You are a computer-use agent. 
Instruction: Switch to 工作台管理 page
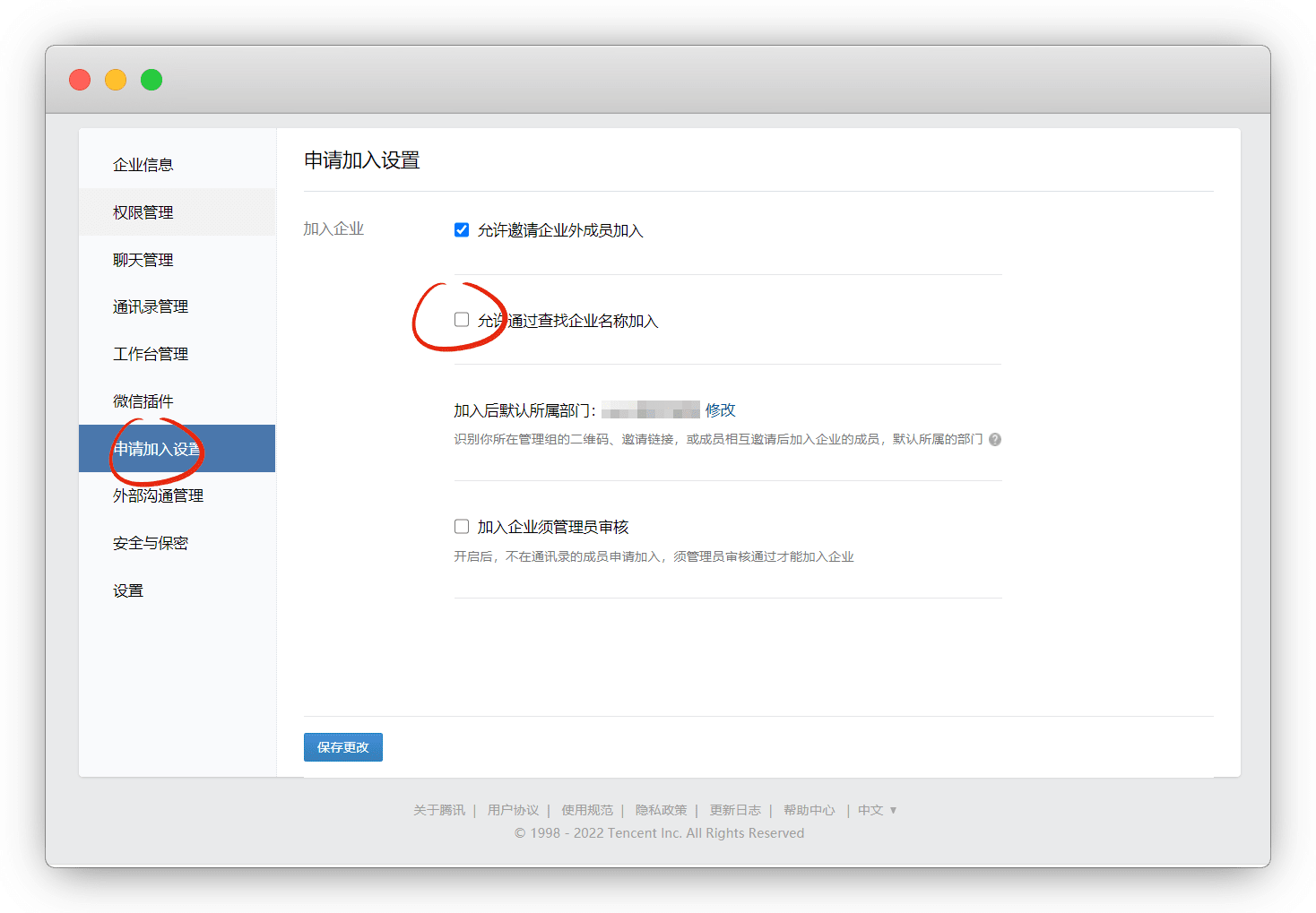(x=151, y=354)
